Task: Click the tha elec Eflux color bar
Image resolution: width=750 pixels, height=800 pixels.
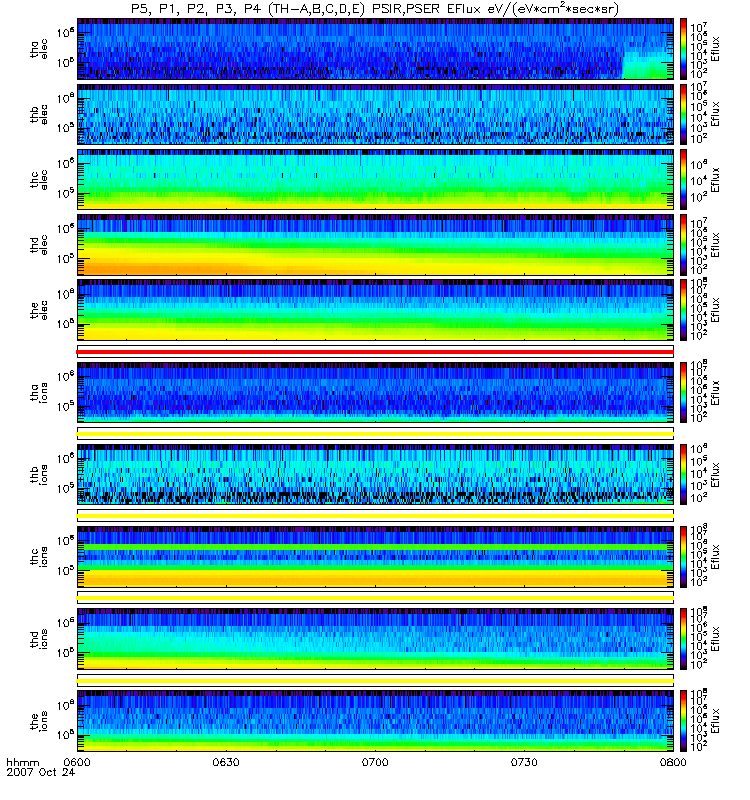Action: [x=684, y=49]
